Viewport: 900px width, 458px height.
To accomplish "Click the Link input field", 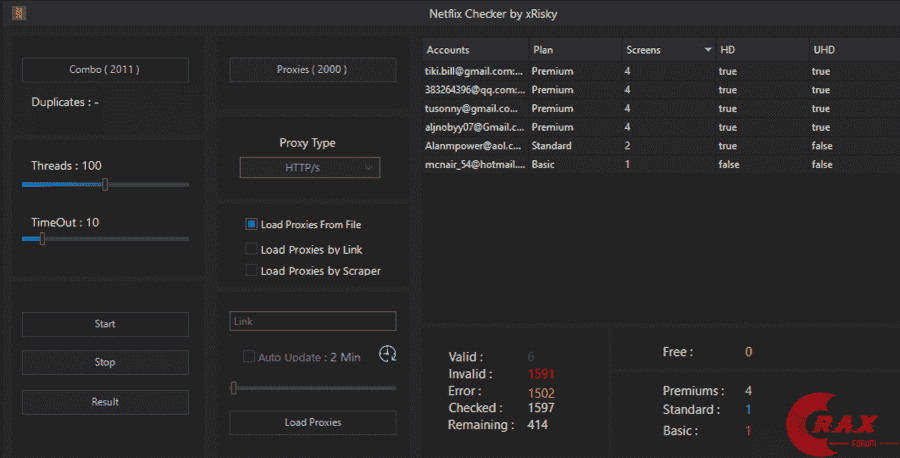I will tap(312, 321).
